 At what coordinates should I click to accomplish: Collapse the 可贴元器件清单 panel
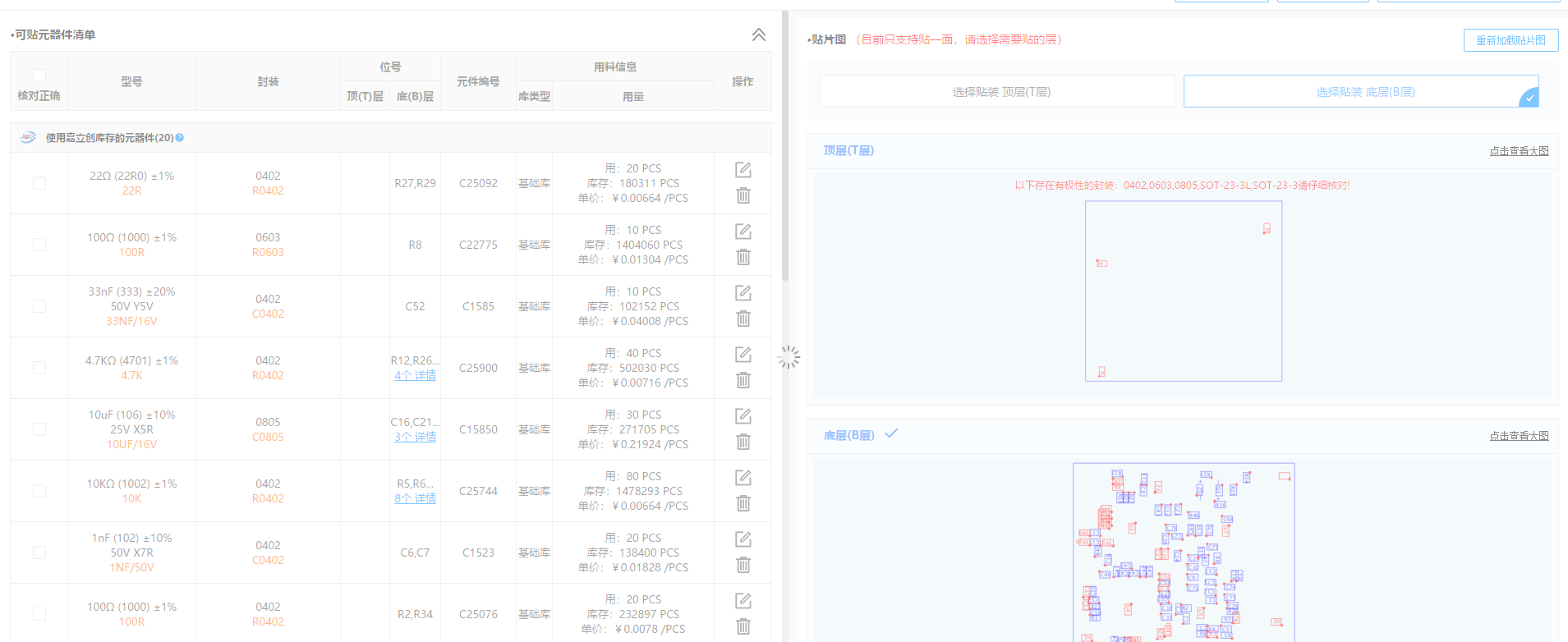758,34
